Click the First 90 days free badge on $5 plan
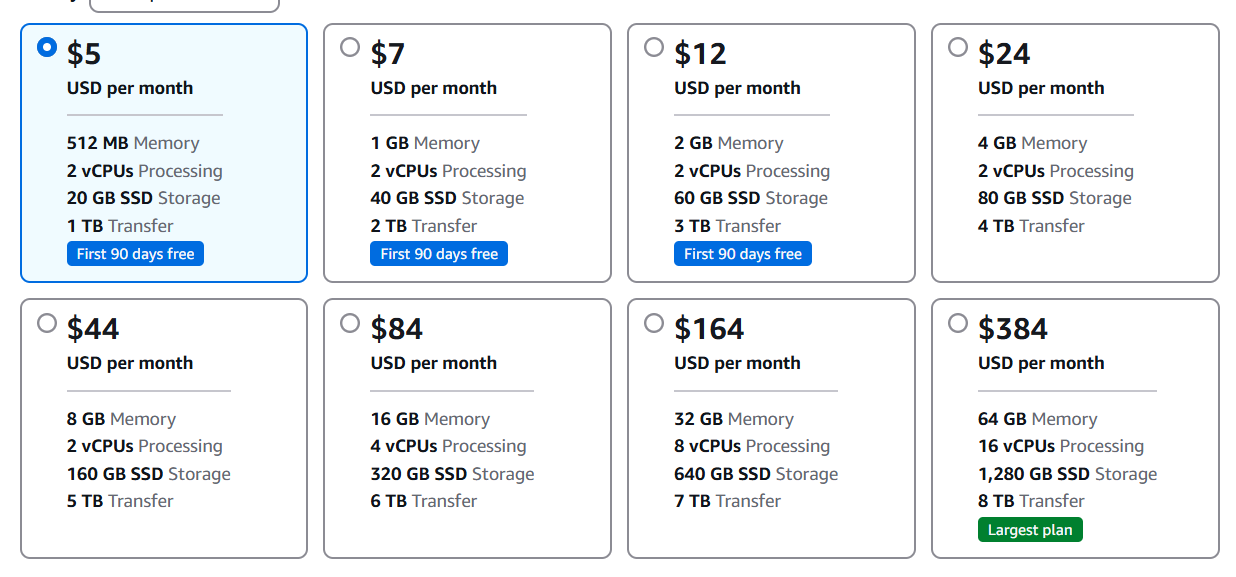Viewport: 1236px width, 577px height. 136,254
